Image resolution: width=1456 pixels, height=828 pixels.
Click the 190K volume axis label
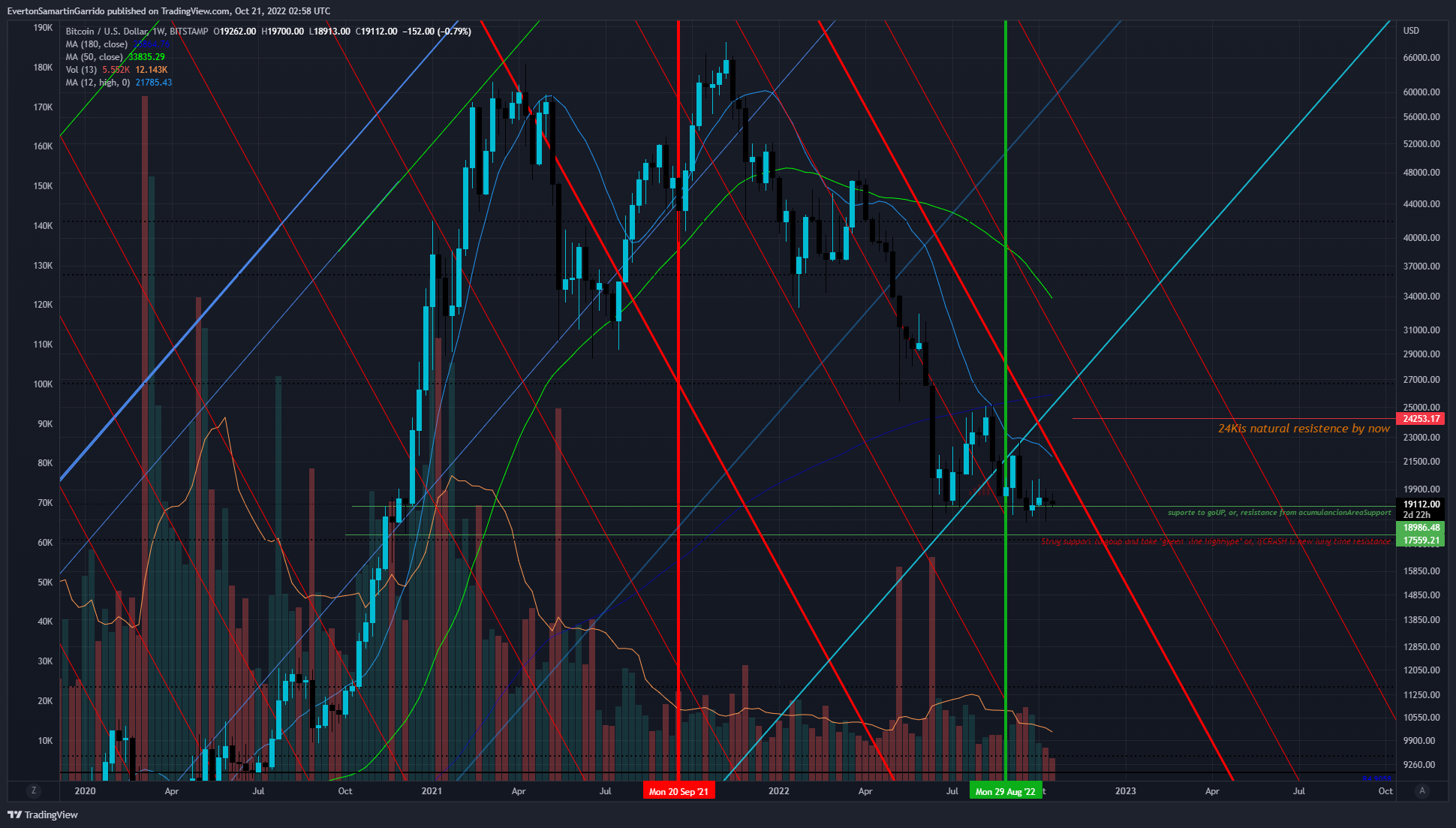point(44,28)
